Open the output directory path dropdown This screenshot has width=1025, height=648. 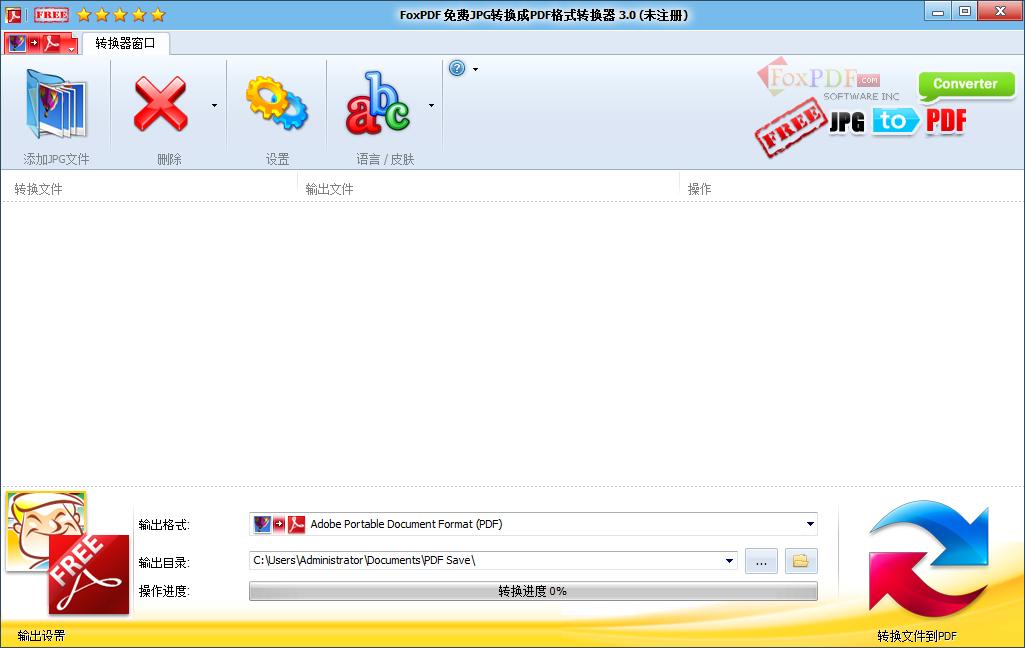coord(729,560)
